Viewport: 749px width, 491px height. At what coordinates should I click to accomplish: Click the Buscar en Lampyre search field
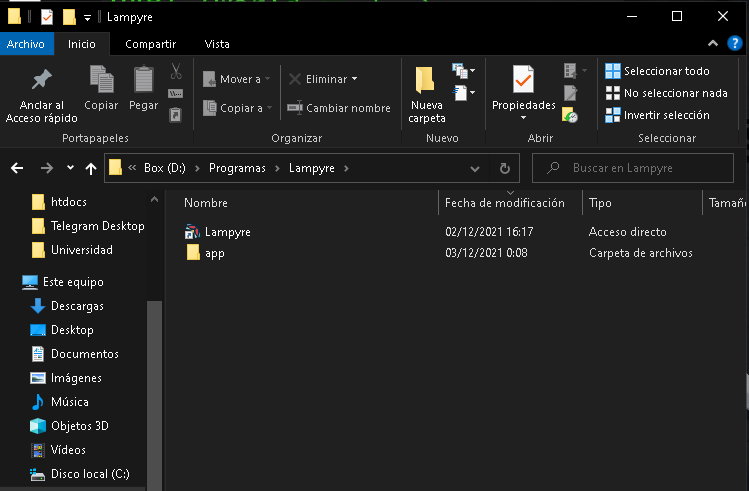[633, 168]
